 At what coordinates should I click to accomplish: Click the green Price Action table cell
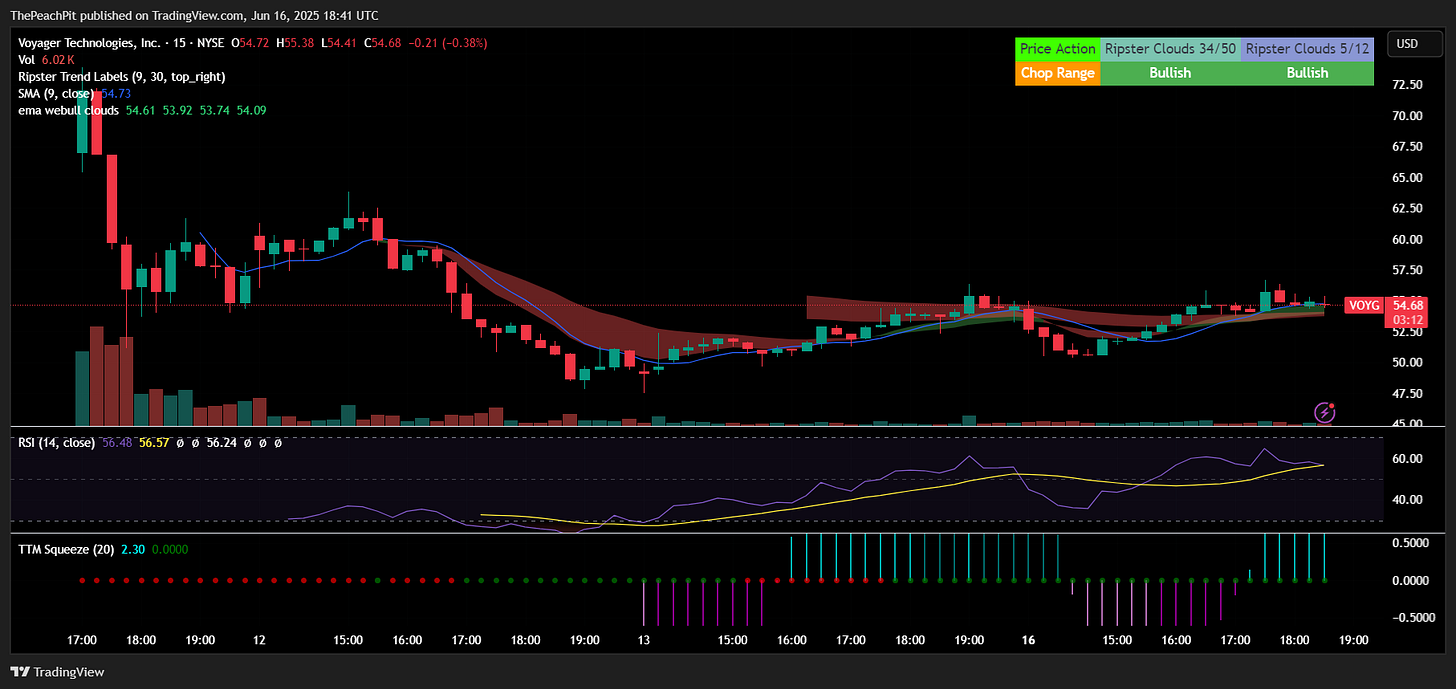click(1057, 48)
